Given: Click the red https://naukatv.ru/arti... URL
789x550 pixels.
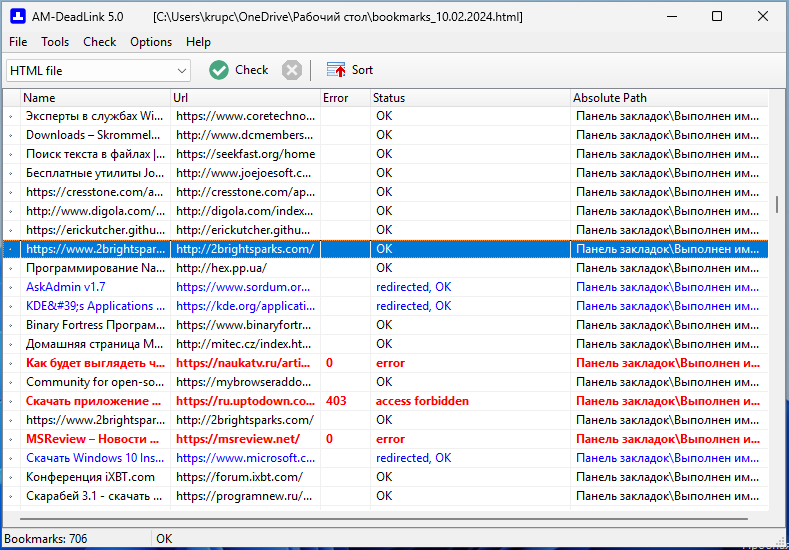Looking at the screenshot, I should (243, 363).
